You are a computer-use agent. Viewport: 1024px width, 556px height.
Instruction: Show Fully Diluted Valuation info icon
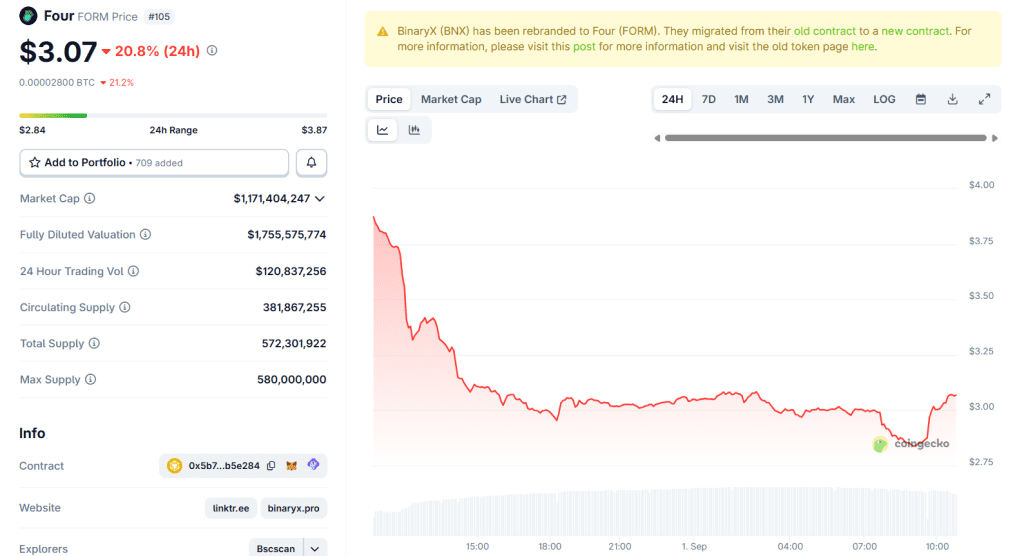pos(146,235)
